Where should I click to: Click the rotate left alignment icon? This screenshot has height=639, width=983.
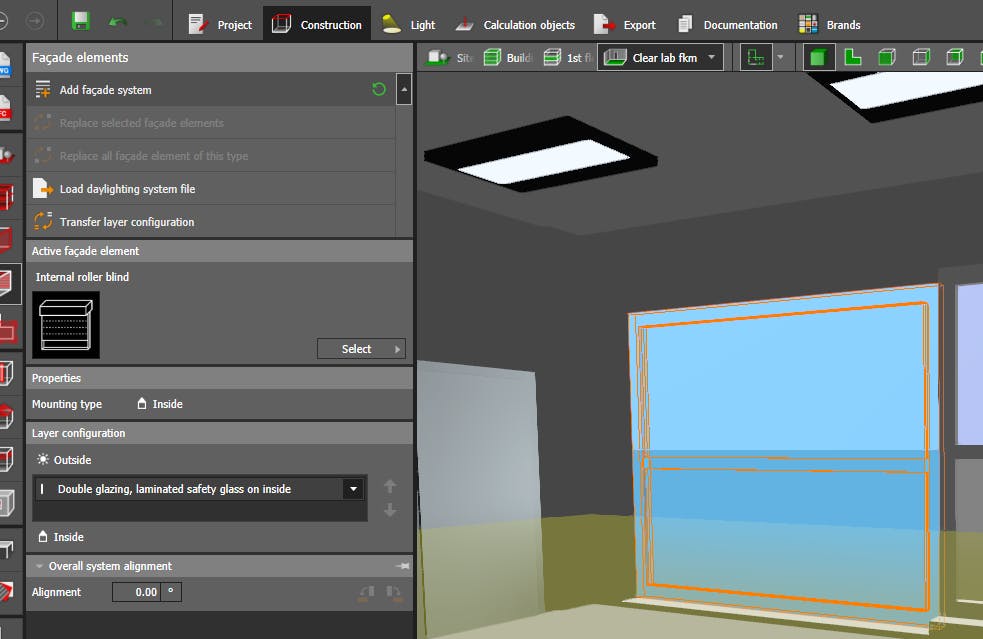[x=367, y=593]
